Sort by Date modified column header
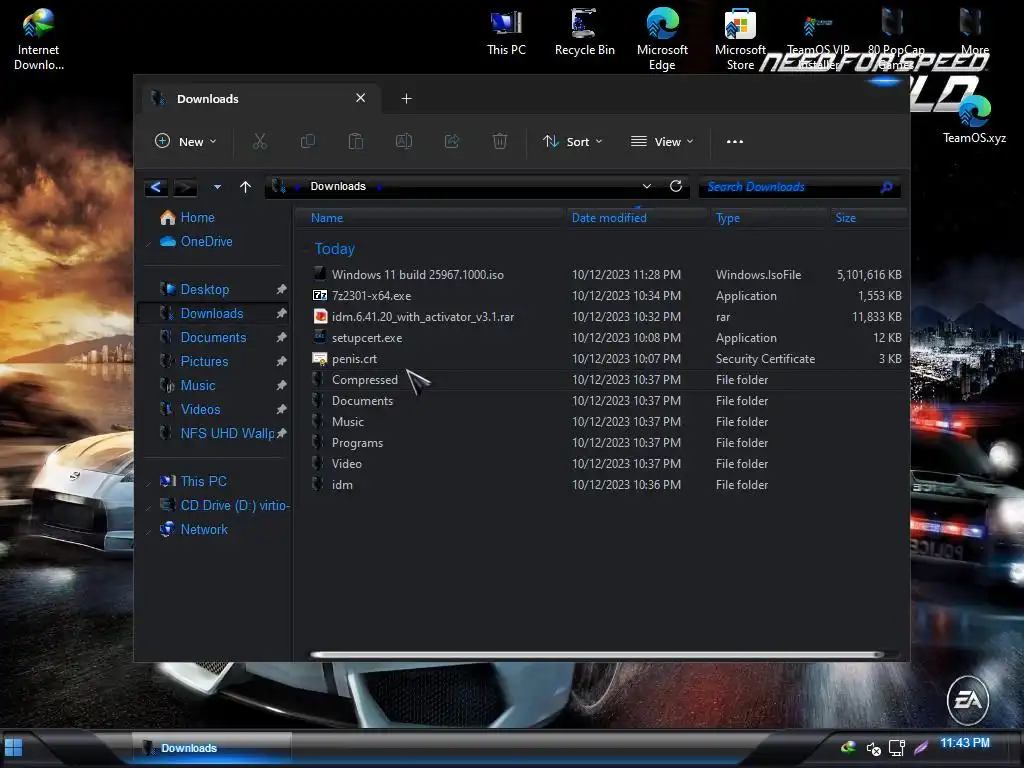The width and height of the screenshot is (1024, 768). [x=638, y=217]
